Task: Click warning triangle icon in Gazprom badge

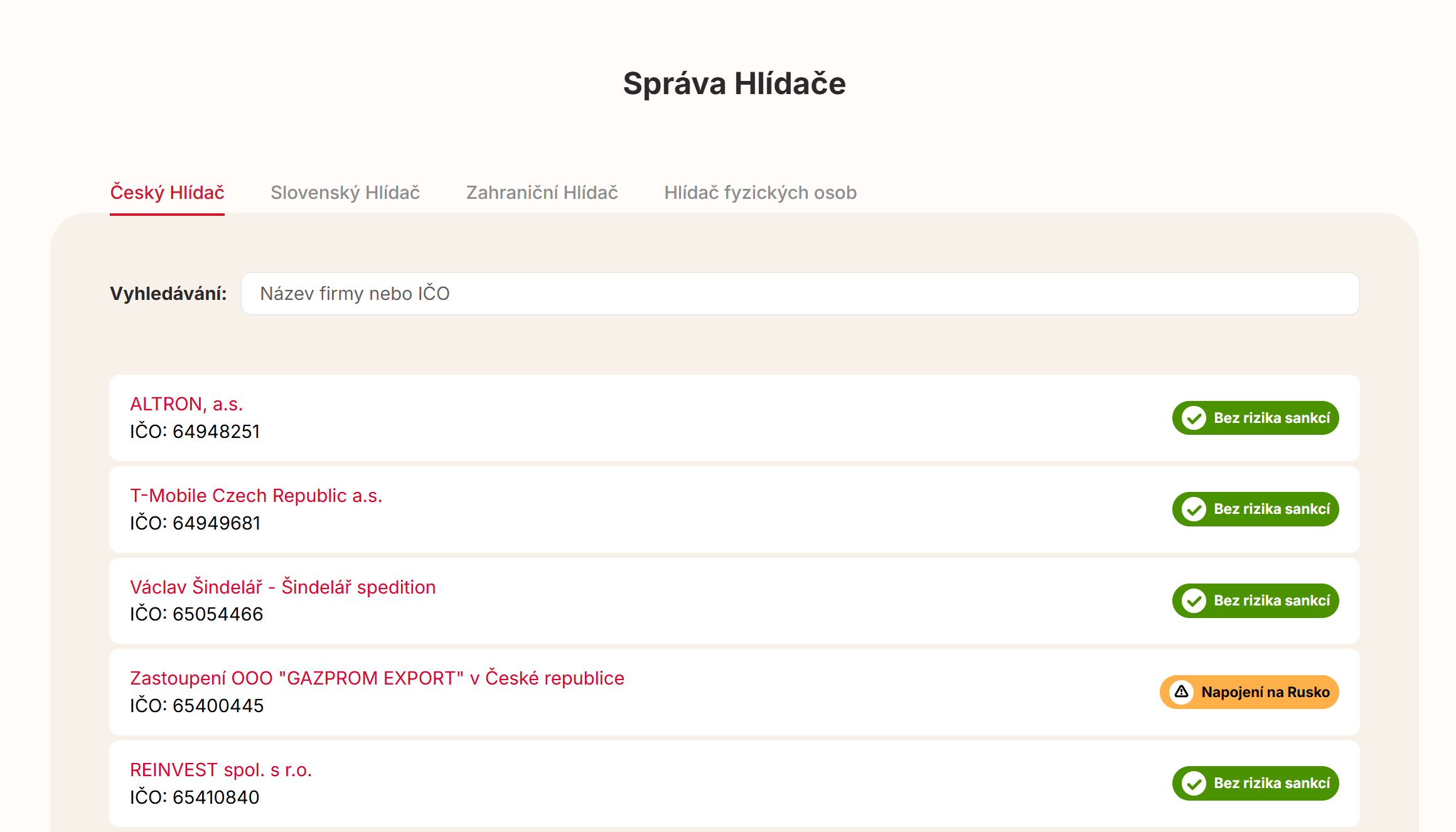Action: [1182, 692]
